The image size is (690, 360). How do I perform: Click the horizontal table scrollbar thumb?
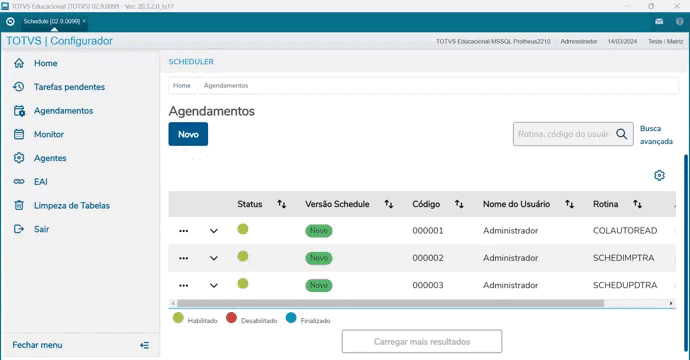coord(390,303)
